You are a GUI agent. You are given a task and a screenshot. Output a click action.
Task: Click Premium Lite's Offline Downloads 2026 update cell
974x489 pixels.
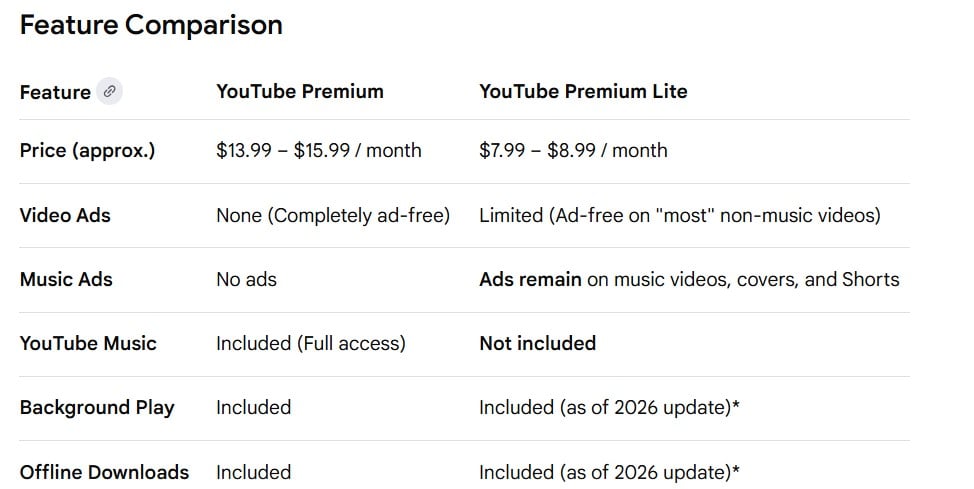click(609, 472)
